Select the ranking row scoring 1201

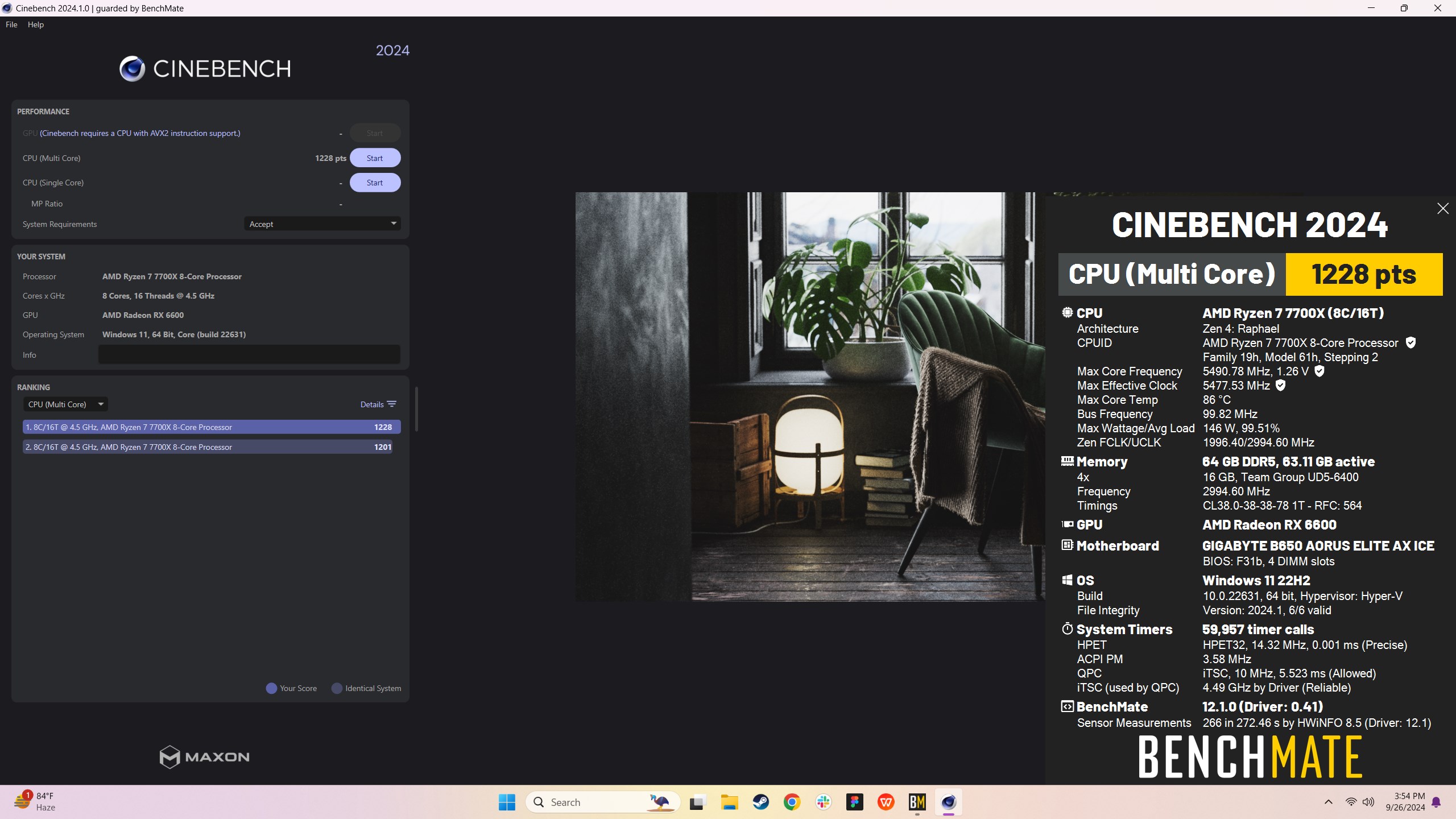click(x=208, y=447)
